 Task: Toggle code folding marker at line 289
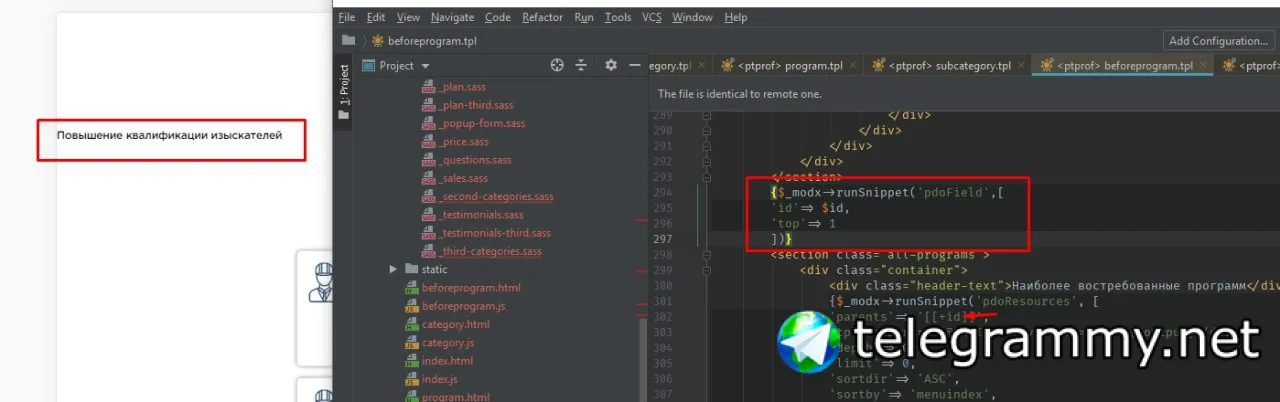click(706, 114)
